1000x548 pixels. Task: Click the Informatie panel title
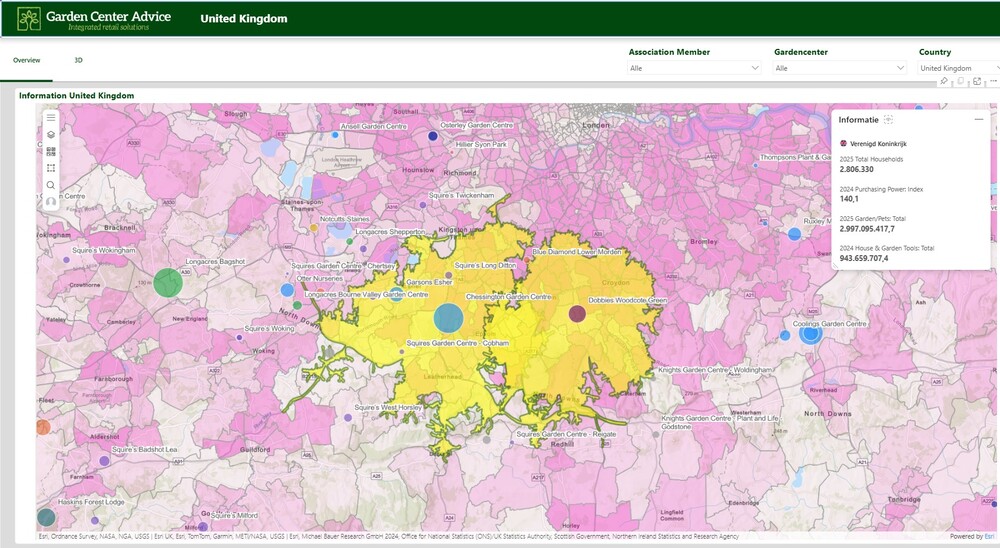click(858, 120)
